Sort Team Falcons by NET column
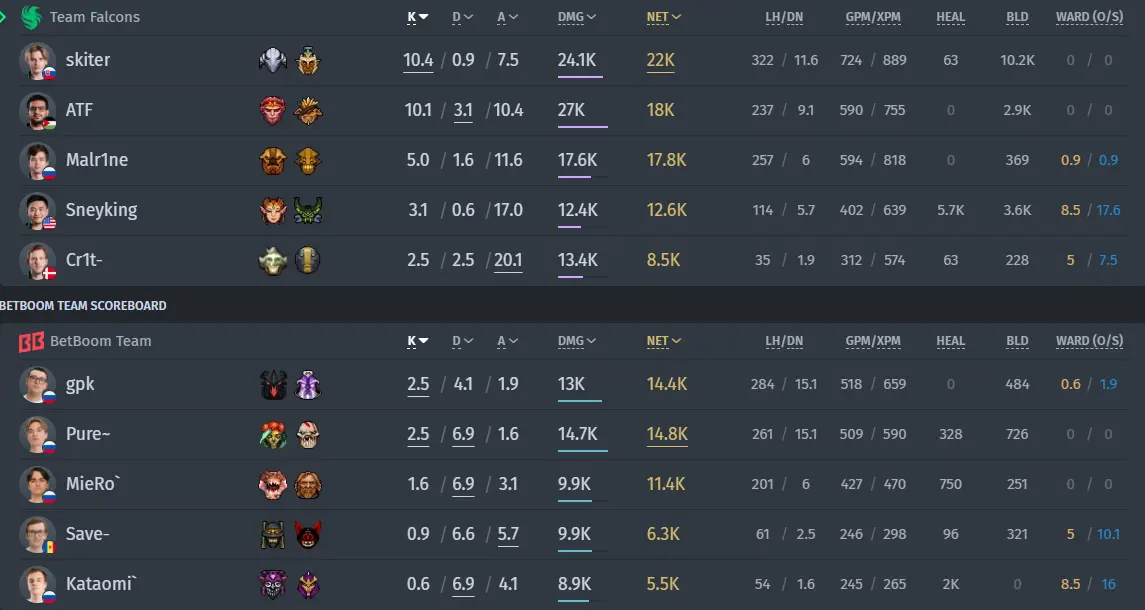1145x610 pixels. (x=663, y=17)
